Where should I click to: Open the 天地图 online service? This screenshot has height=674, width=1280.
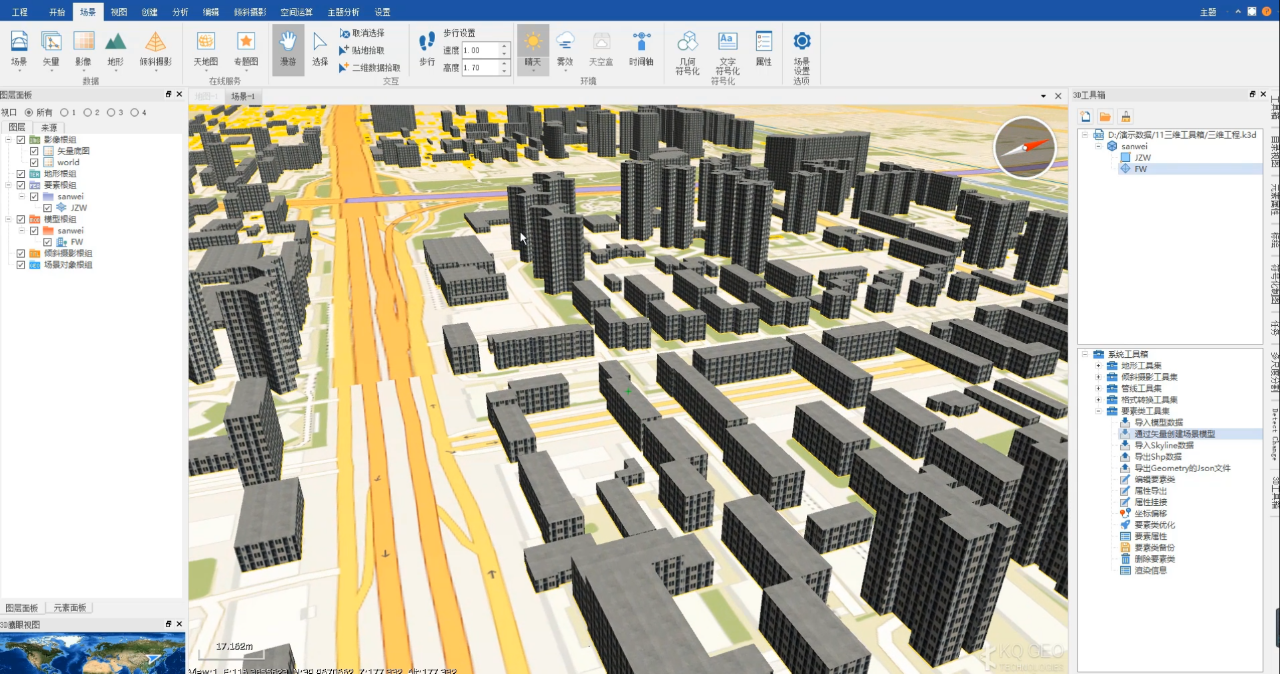(206, 49)
